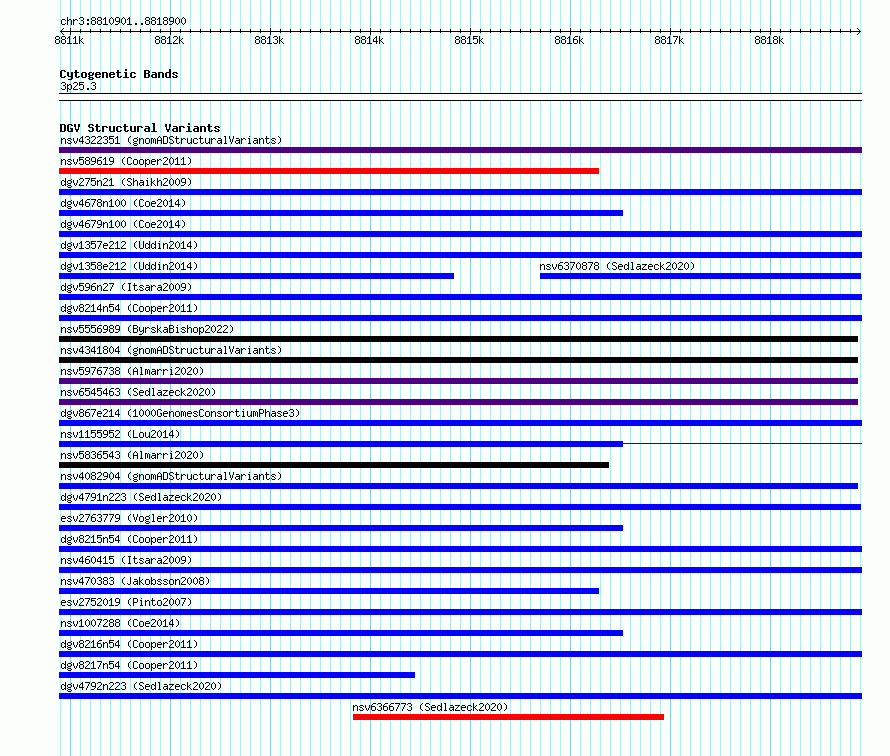Click dgv4791n223 (Sedlazeck2020) label
This screenshot has width=890, height=756.
click(141, 497)
